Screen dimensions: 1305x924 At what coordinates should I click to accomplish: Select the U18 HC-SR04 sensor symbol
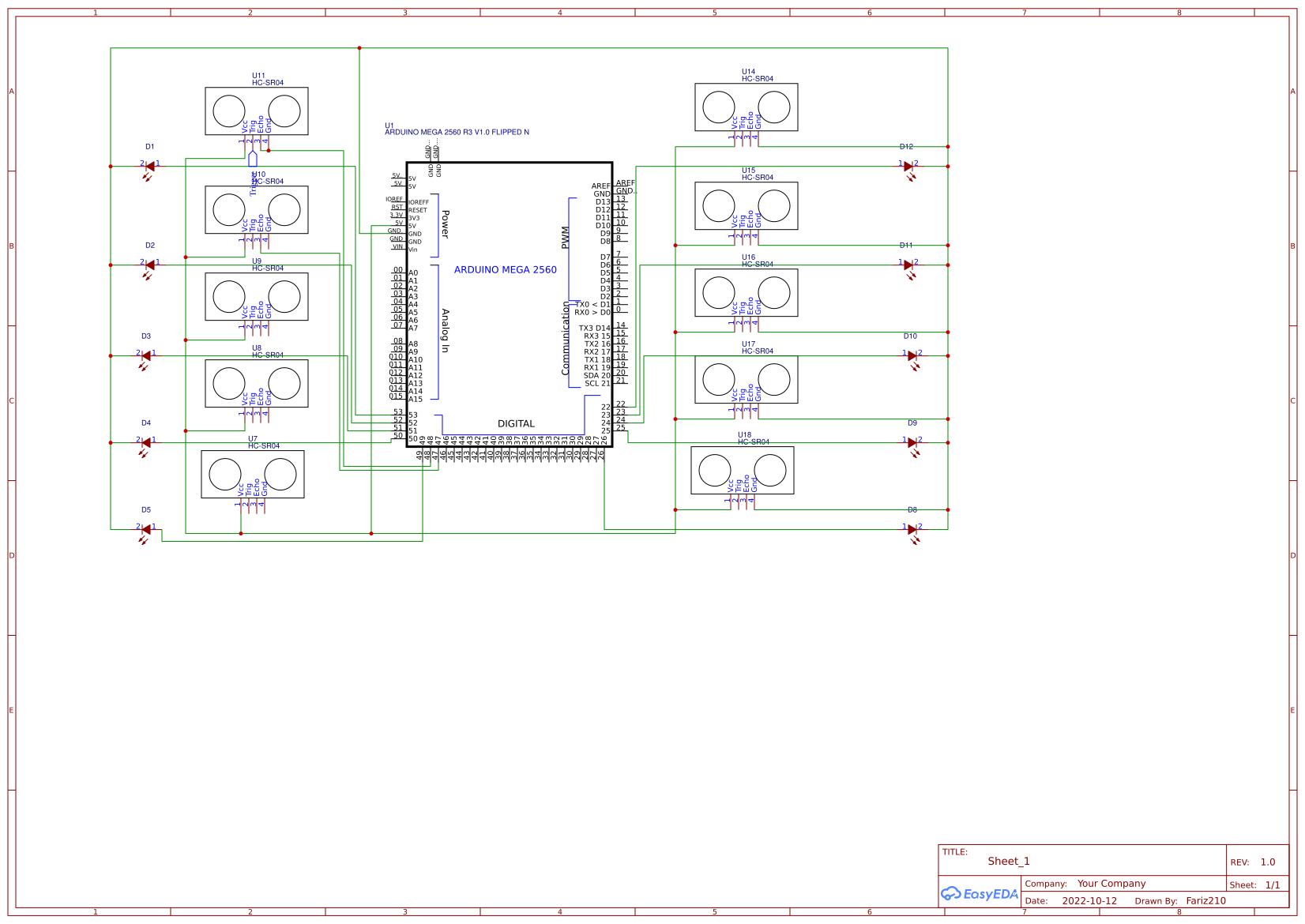point(743,470)
